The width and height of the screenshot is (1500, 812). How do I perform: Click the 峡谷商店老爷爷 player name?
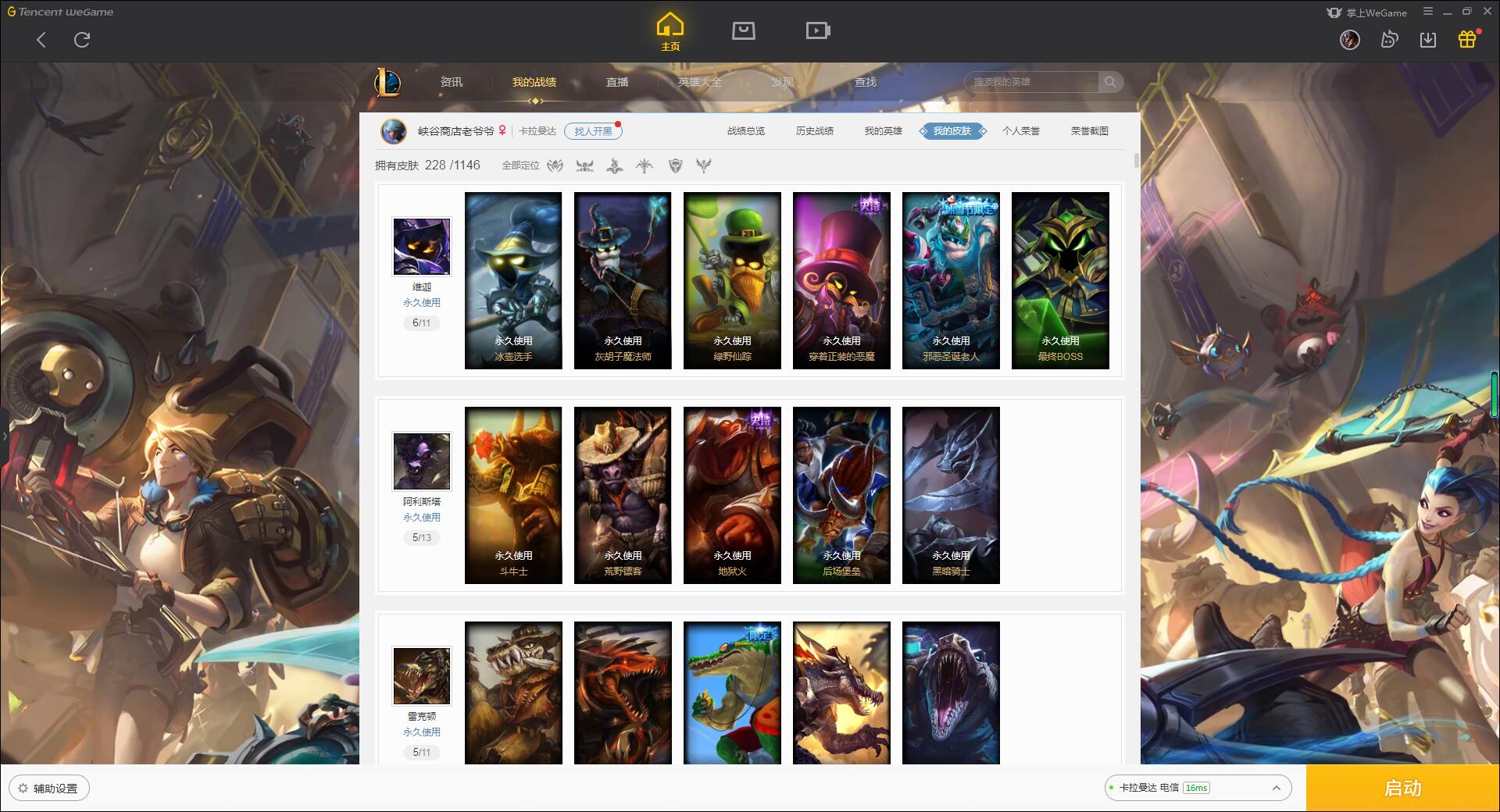pyautogui.click(x=456, y=131)
